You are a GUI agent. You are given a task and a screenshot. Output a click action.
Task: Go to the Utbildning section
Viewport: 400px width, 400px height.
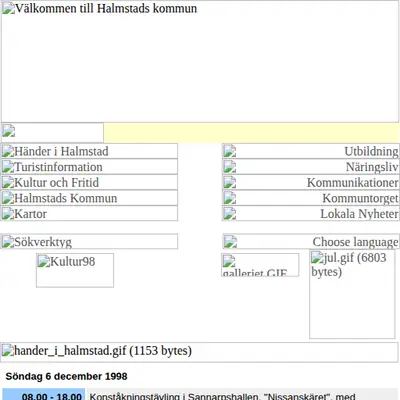coord(311,151)
